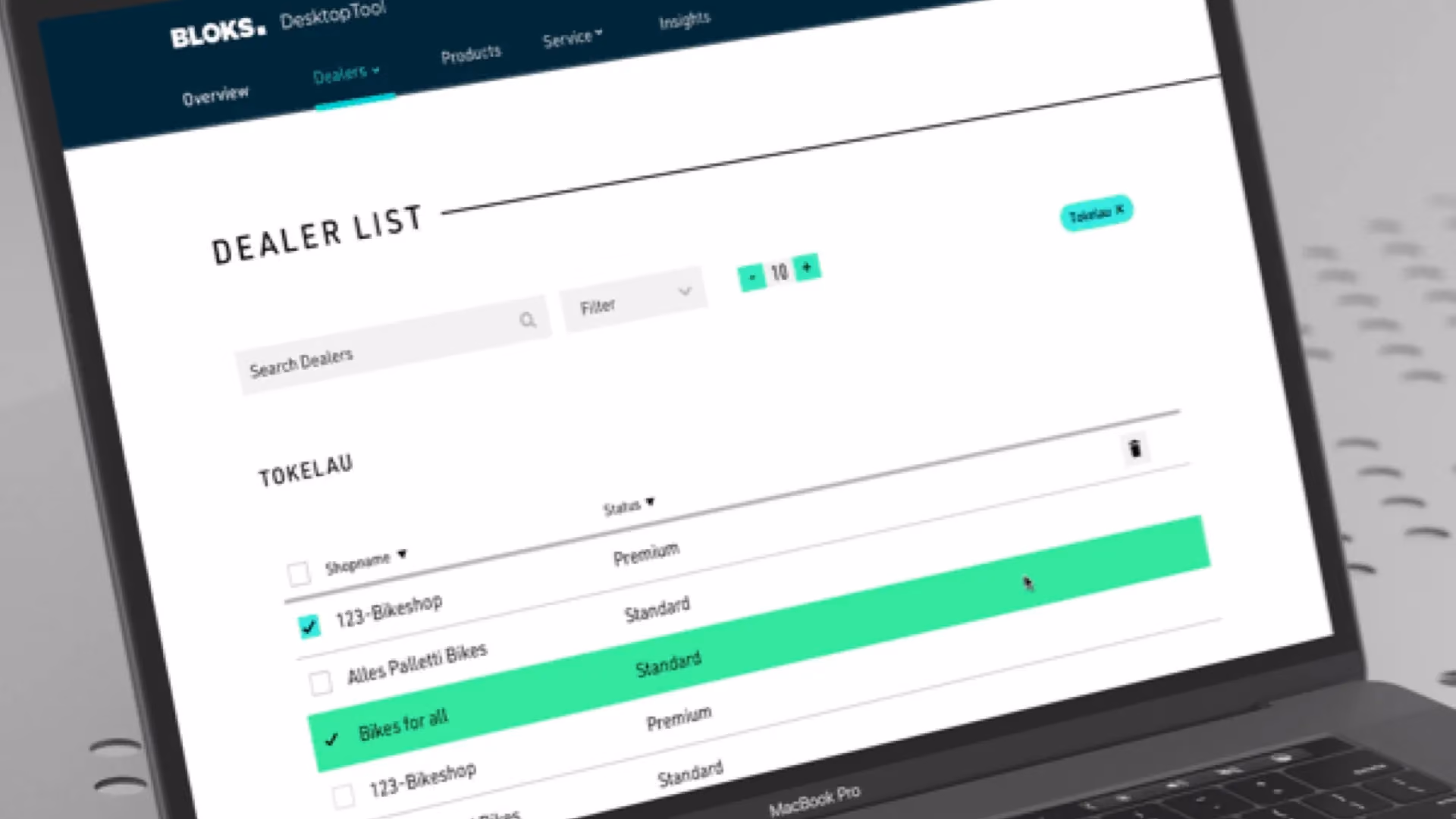
Task: Click the DesktopTool label by the logo
Action: [333, 15]
